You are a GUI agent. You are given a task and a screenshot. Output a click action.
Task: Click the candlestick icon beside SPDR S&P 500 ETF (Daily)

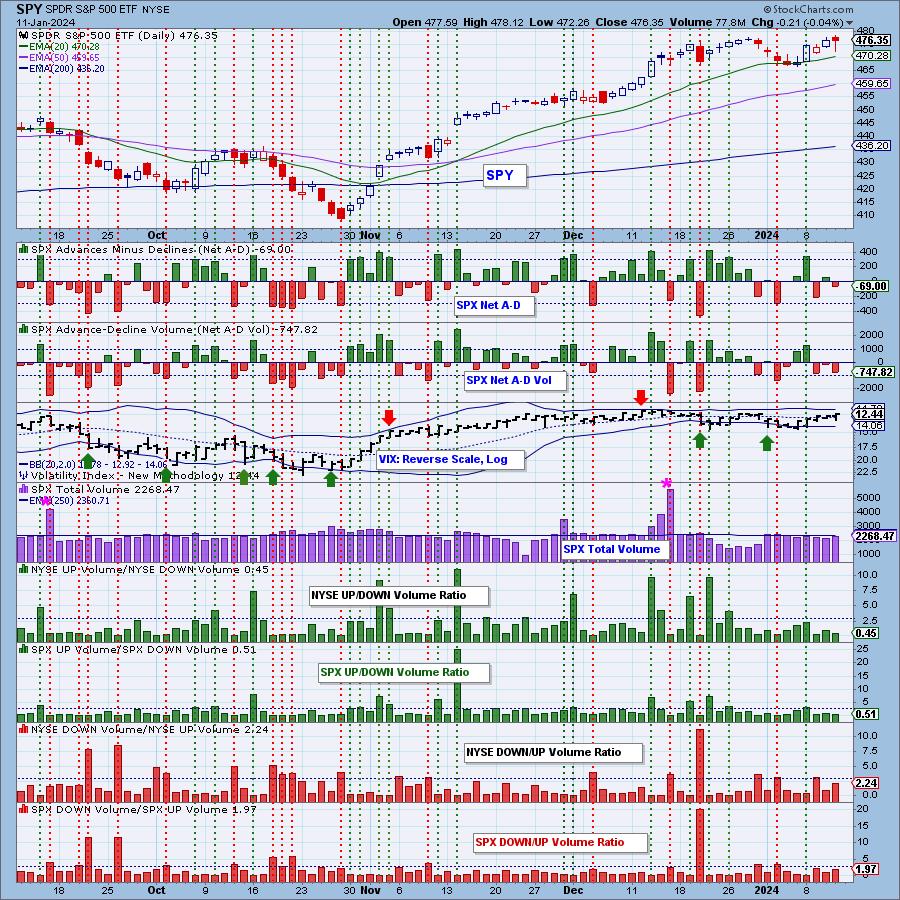coord(24,36)
